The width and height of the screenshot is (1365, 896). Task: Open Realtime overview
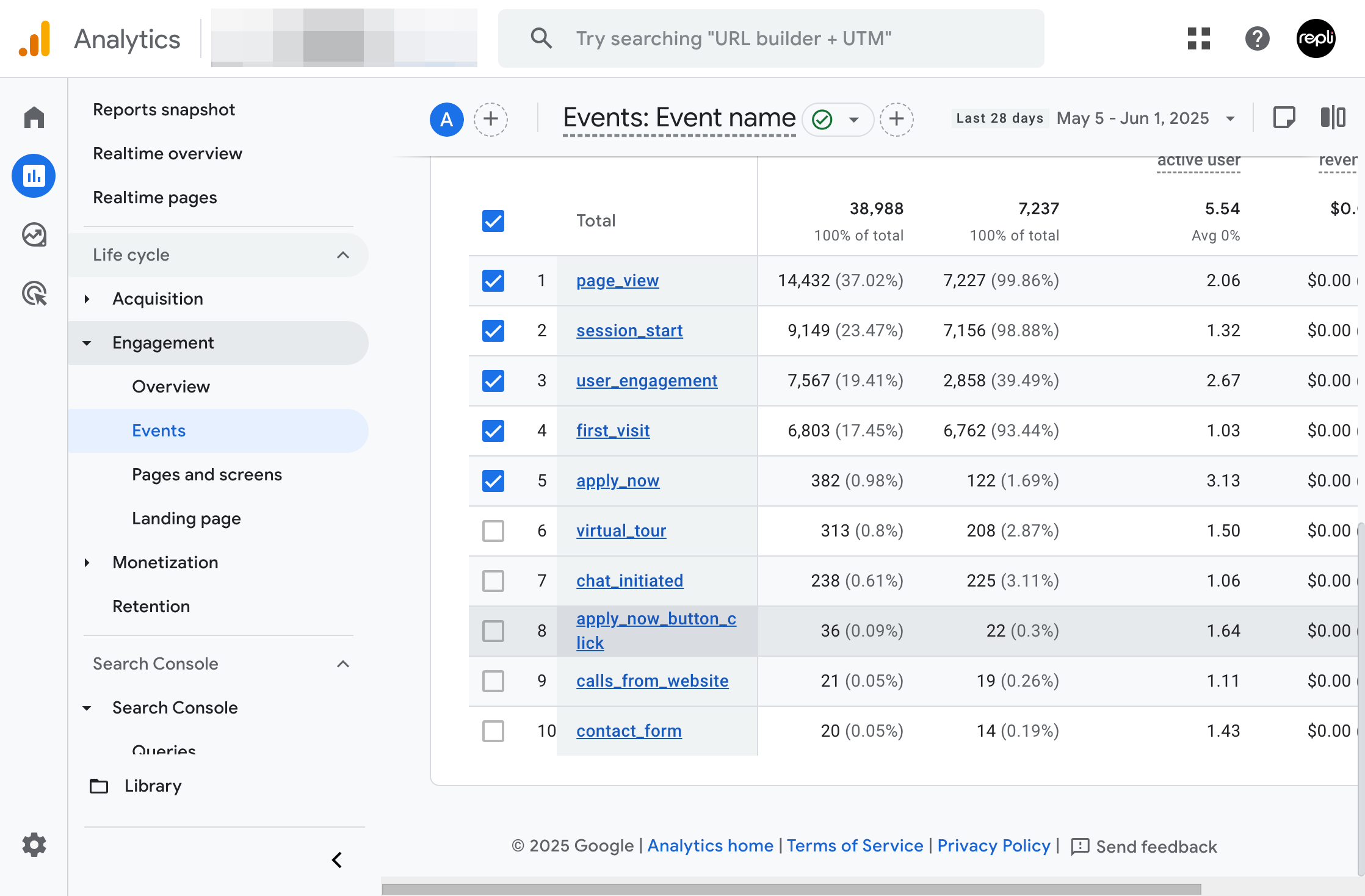pyautogui.click(x=167, y=154)
